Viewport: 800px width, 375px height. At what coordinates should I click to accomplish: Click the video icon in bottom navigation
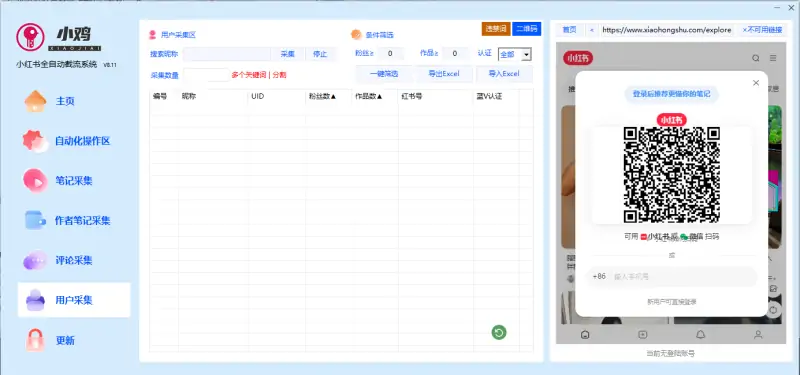pyautogui.click(x=643, y=335)
